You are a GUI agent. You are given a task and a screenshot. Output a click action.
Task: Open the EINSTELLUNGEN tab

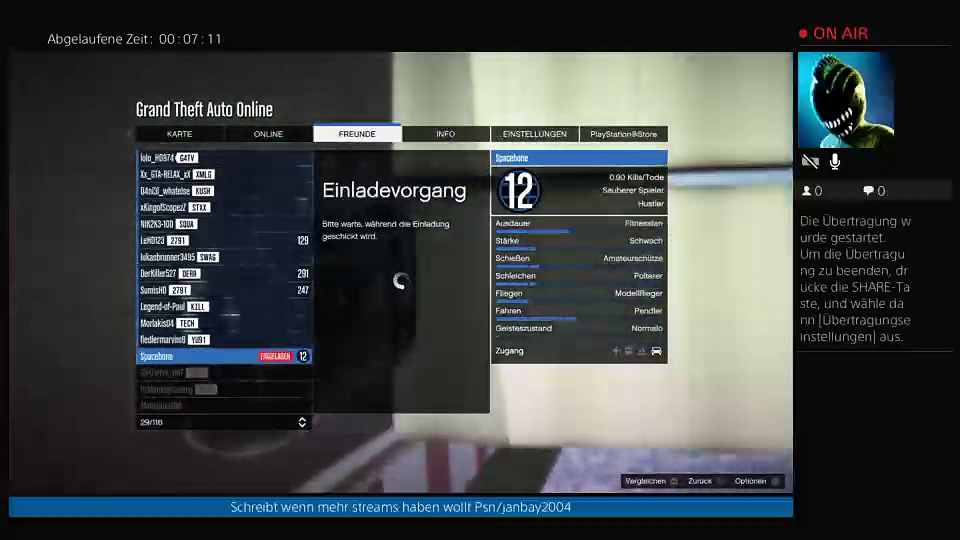534,134
